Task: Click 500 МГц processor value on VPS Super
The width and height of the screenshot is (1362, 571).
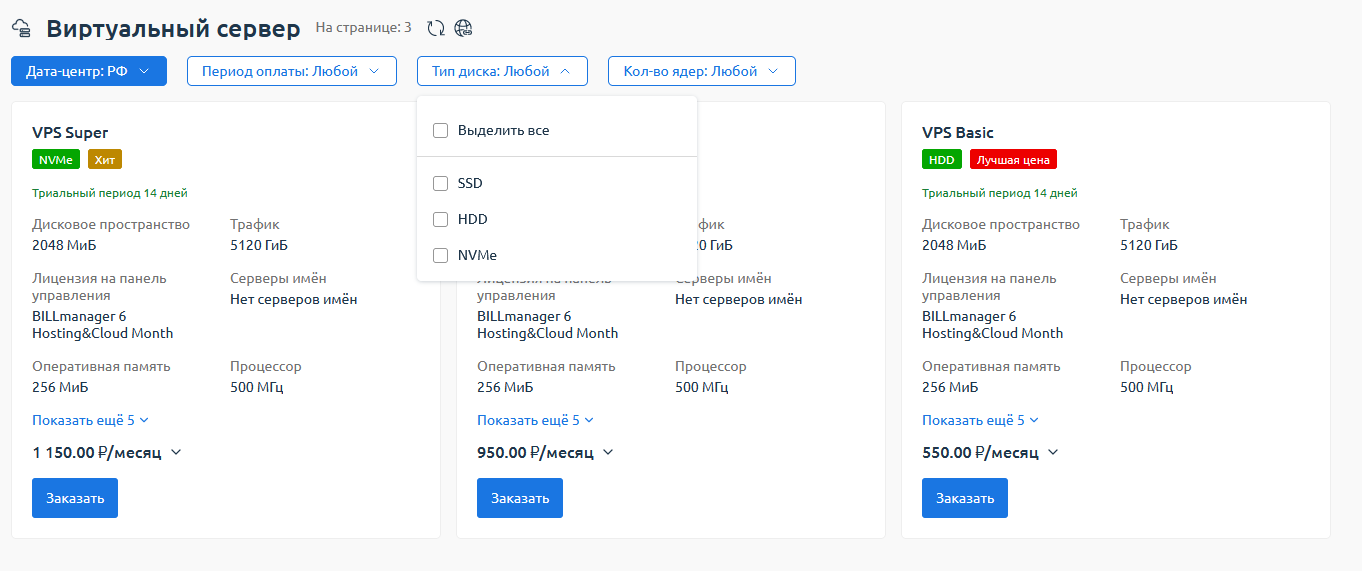Action: click(x=257, y=387)
